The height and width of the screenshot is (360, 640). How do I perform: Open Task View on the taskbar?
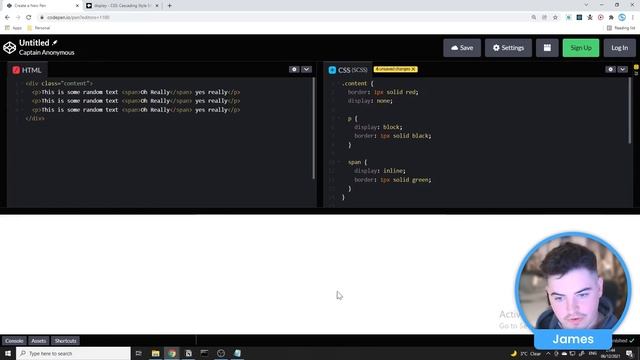click(x=138, y=353)
